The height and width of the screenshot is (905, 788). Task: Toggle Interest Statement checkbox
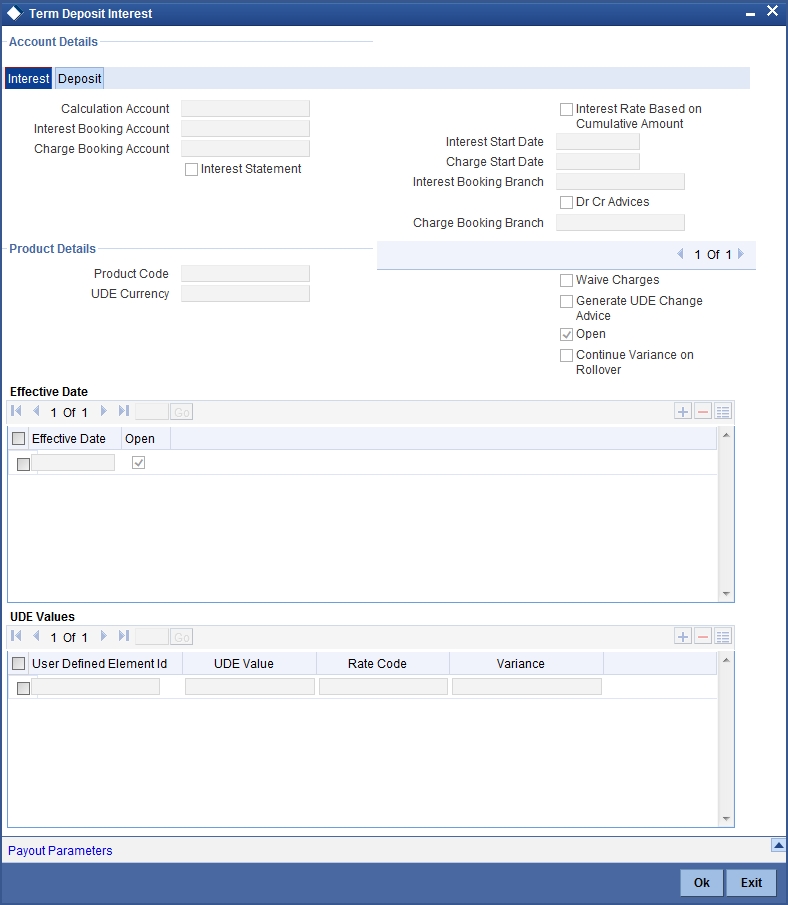point(191,170)
